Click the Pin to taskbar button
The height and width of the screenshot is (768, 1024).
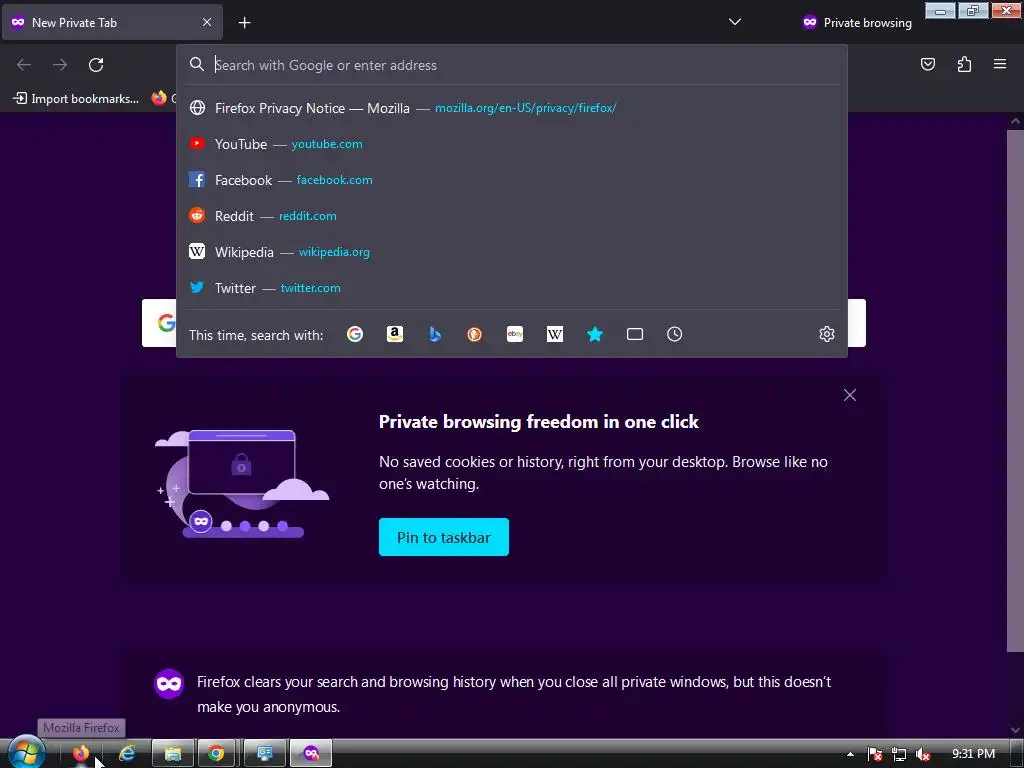click(443, 537)
